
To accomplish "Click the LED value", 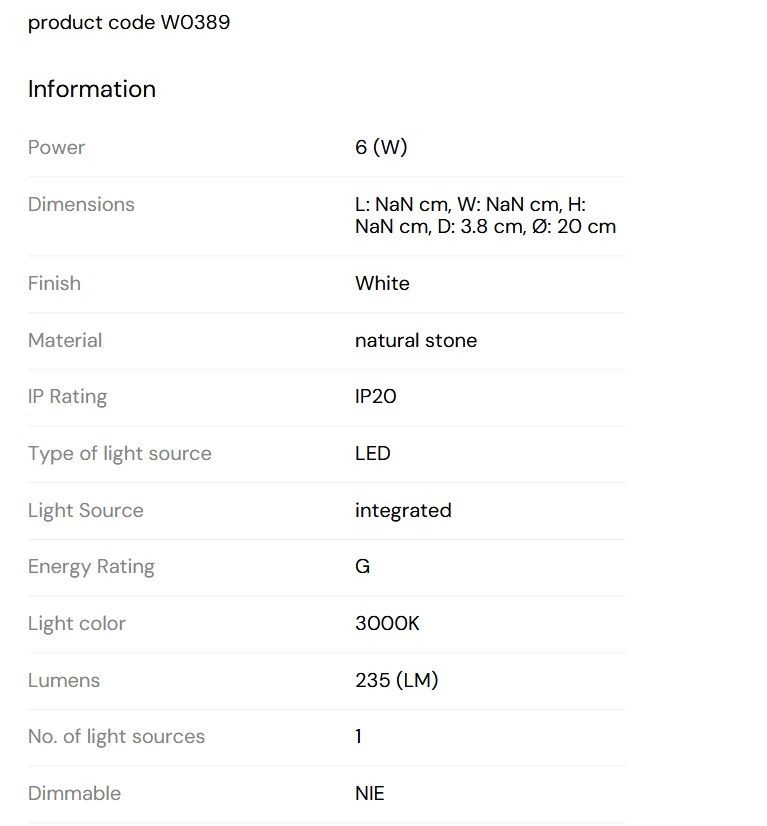I will (372, 453).
